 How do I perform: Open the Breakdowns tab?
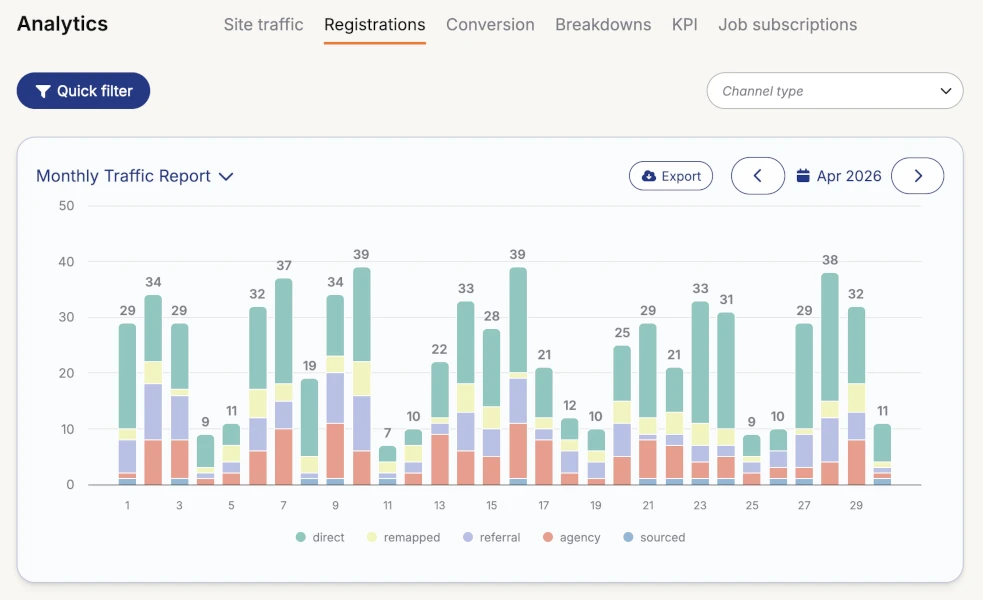point(603,24)
